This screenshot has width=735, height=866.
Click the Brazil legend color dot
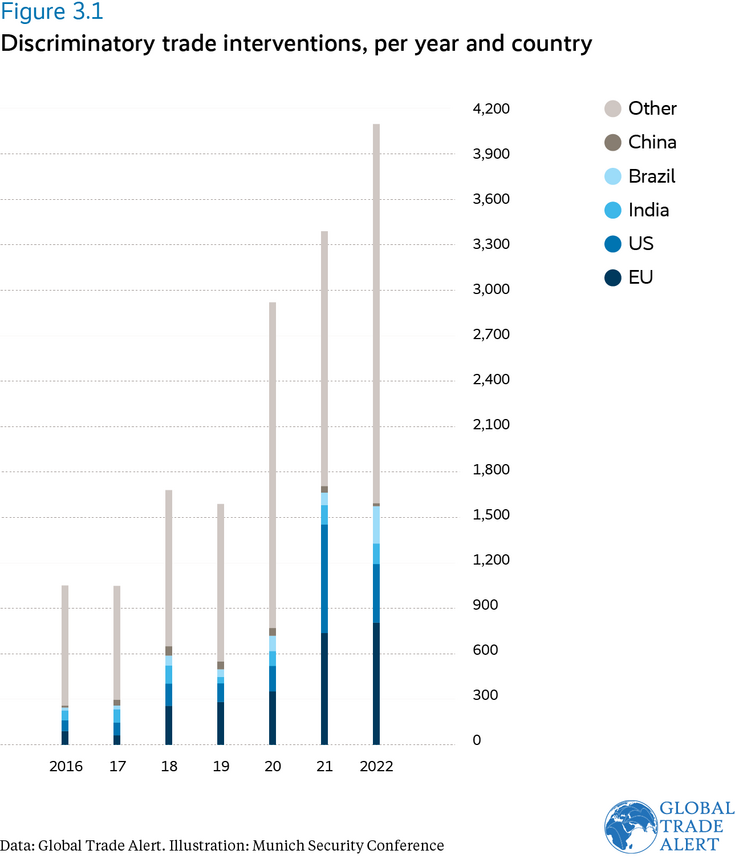611,176
